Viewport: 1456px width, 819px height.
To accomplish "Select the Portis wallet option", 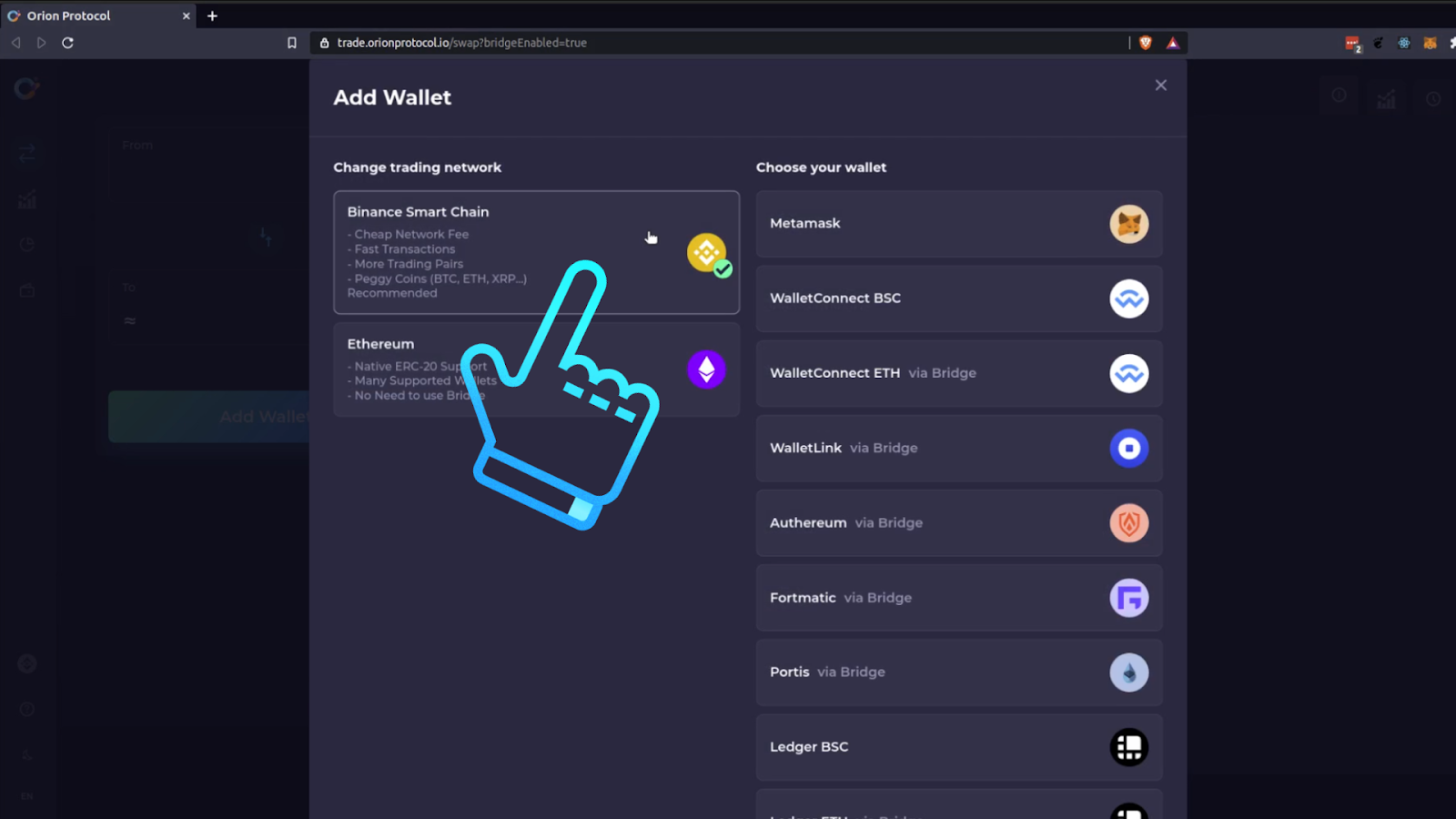I will pyautogui.click(x=959, y=672).
